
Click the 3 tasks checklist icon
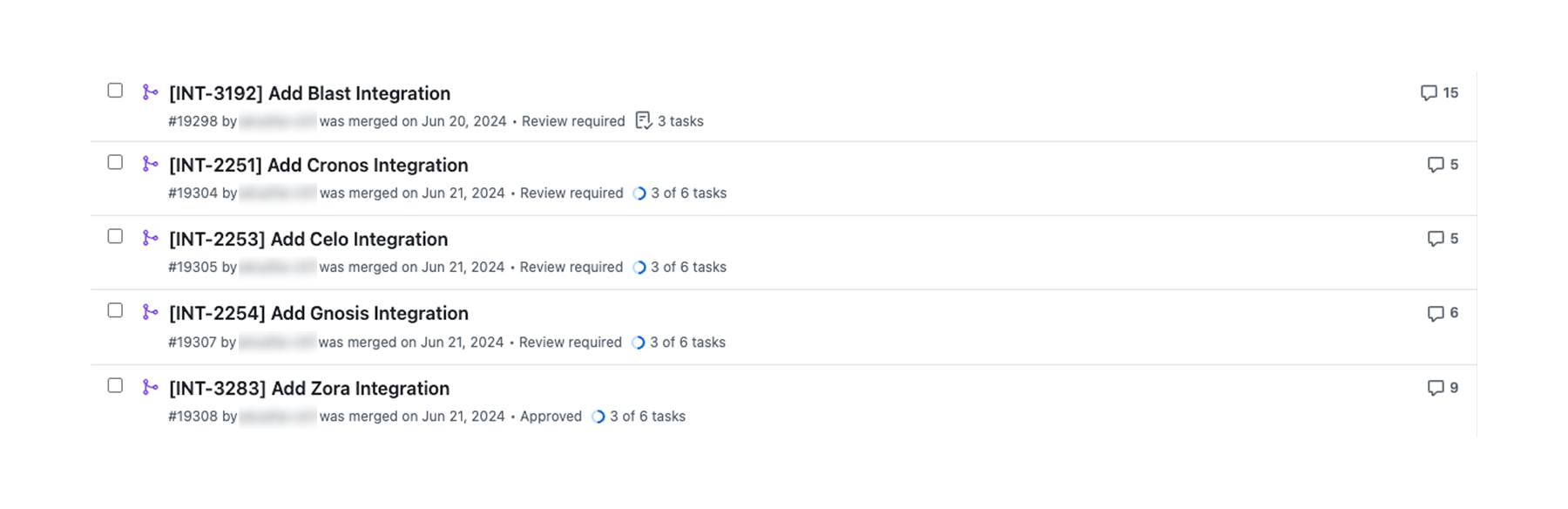pyautogui.click(x=644, y=121)
